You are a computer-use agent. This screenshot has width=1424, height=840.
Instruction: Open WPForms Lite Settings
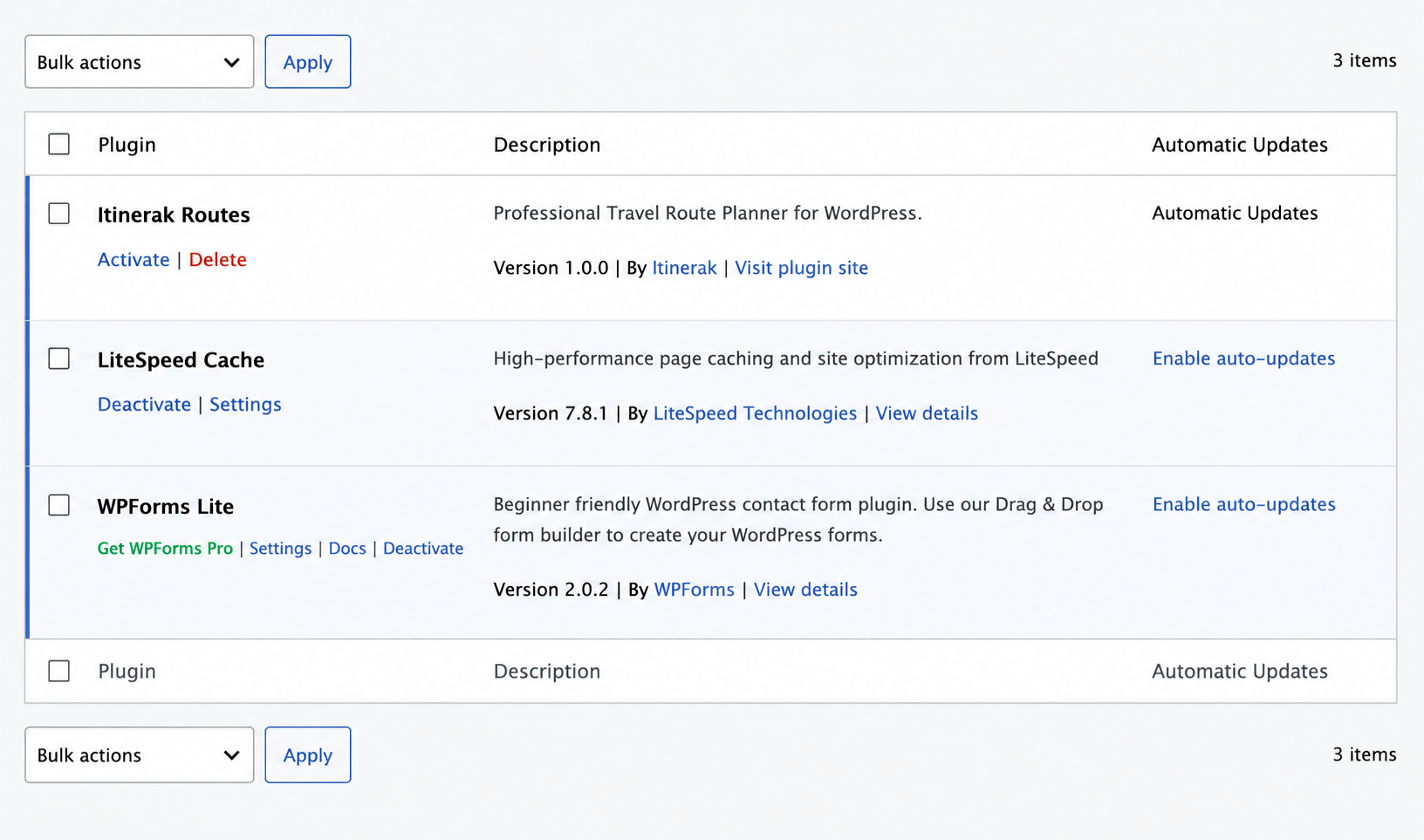click(280, 549)
